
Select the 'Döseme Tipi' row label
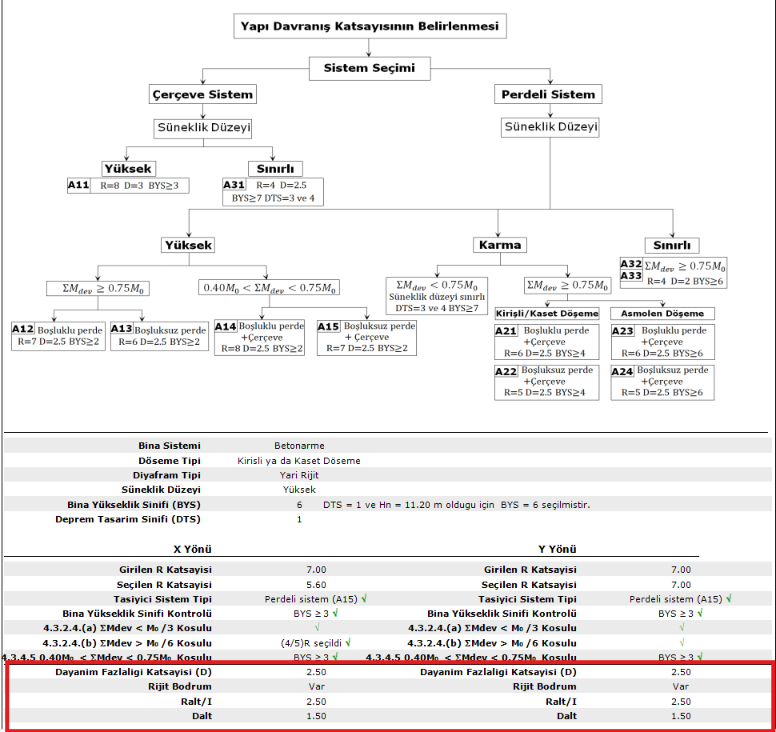point(169,461)
